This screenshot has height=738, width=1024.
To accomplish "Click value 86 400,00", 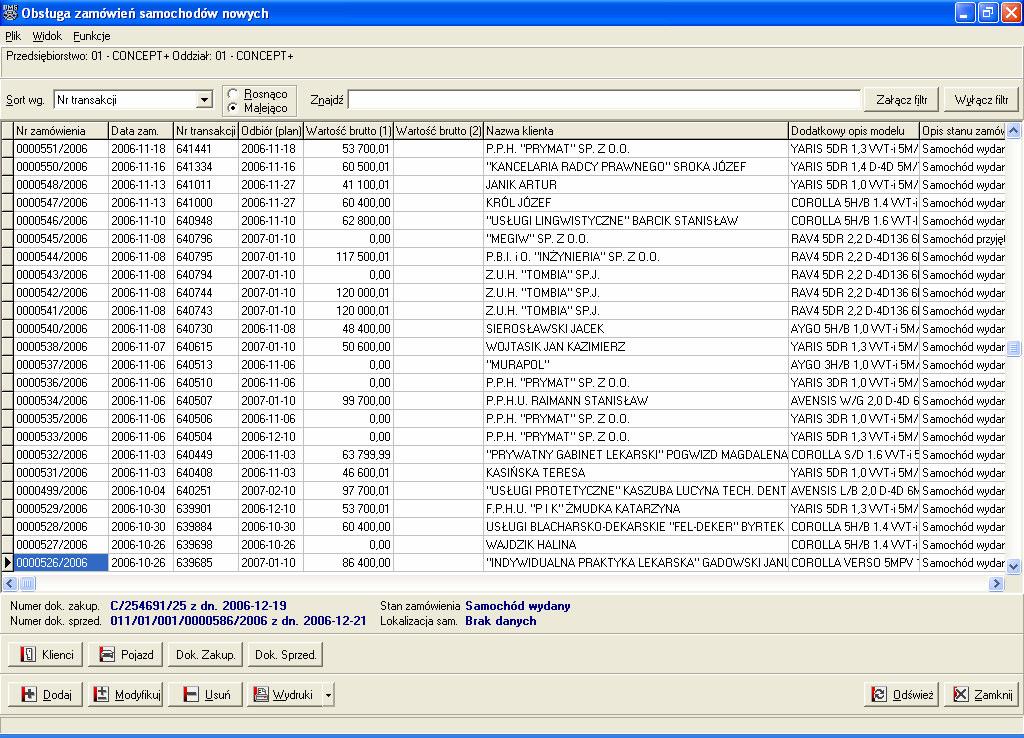I will coord(366,562).
